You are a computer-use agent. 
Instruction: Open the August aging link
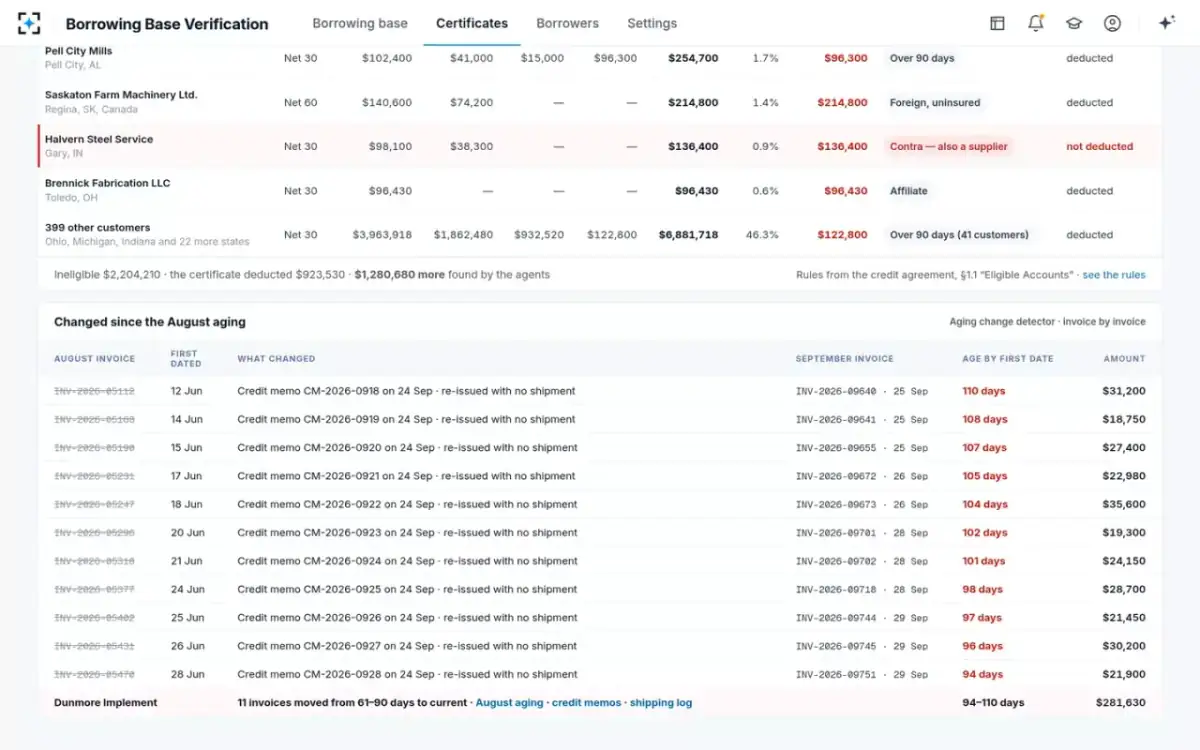[x=509, y=703]
